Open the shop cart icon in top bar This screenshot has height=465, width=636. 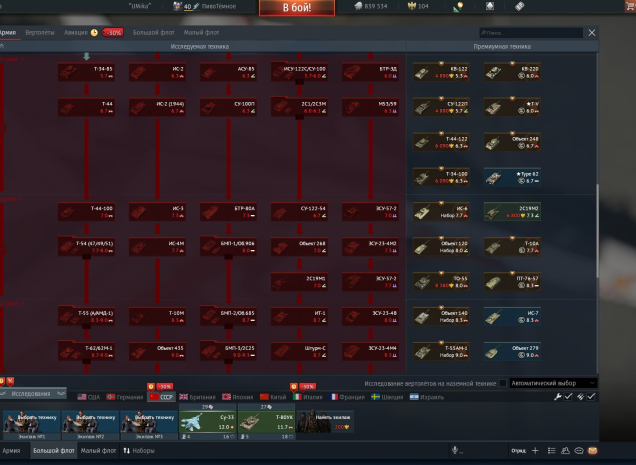tap(631, 6)
